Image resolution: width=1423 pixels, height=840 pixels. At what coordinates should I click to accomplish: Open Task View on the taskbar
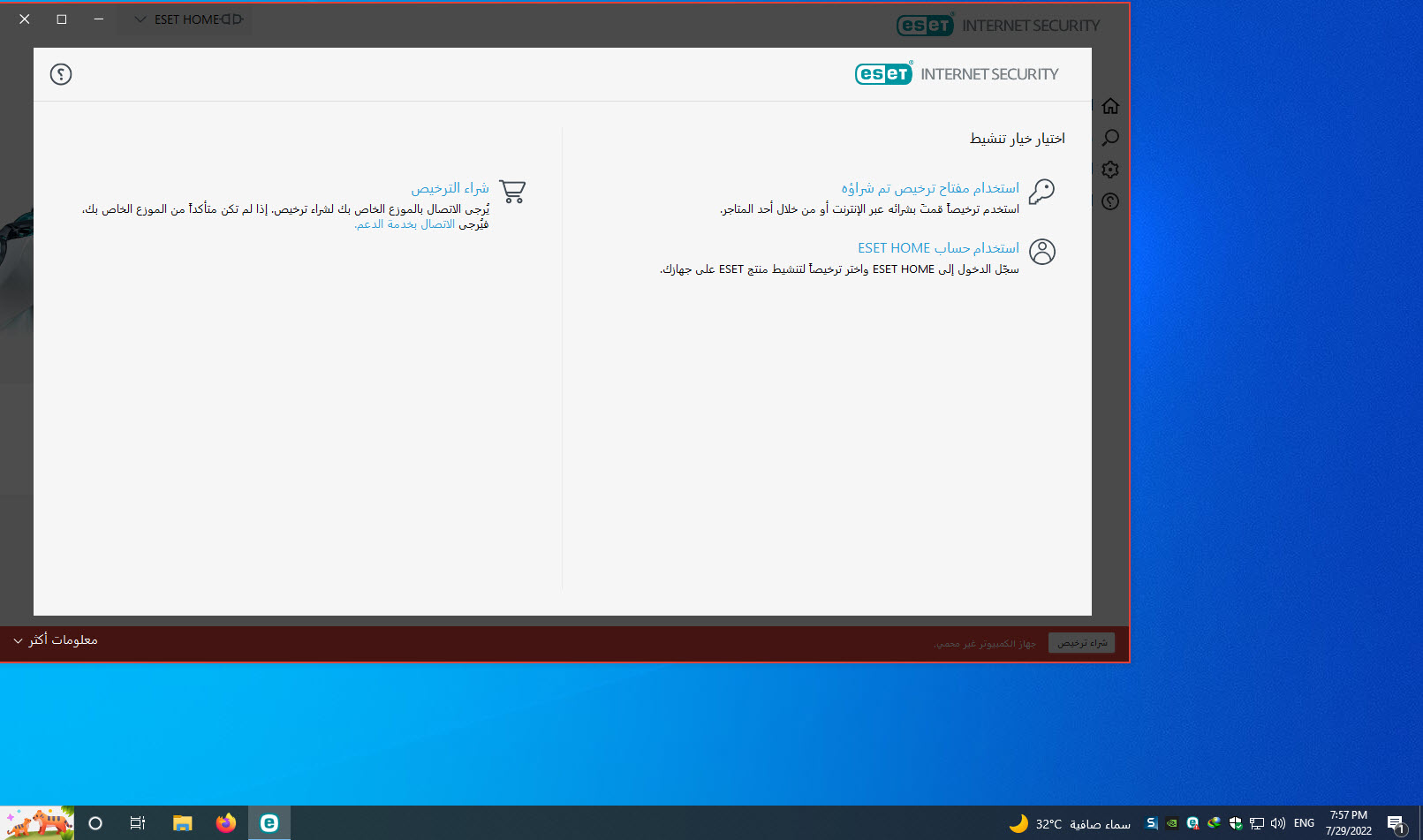138,823
